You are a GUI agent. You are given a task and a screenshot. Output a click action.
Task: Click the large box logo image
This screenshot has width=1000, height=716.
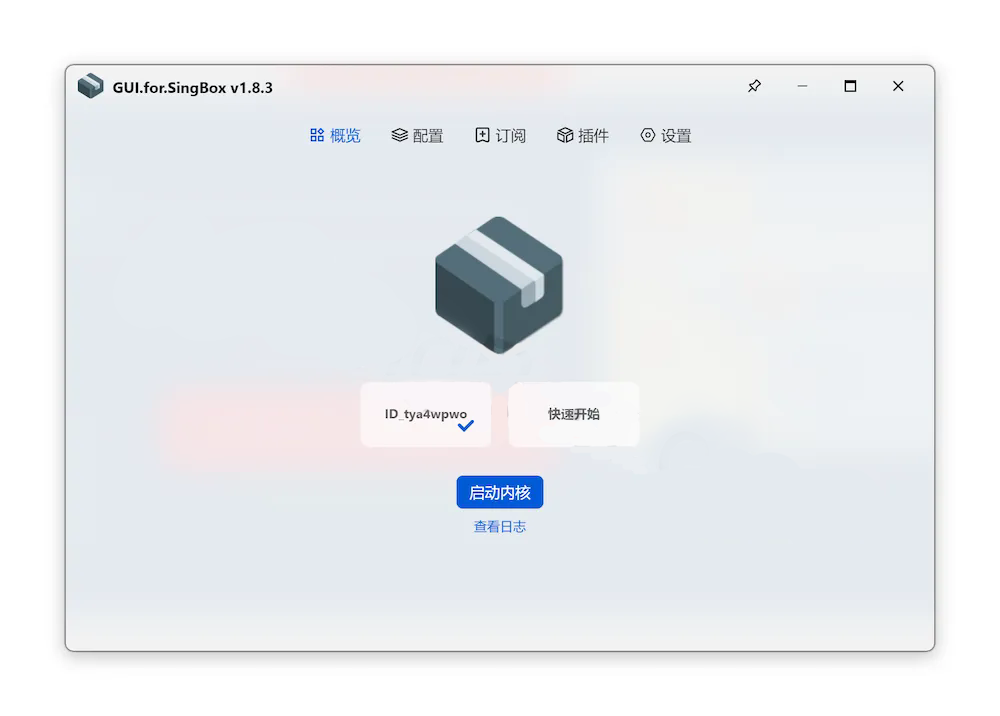pyautogui.click(x=499, y=285)
